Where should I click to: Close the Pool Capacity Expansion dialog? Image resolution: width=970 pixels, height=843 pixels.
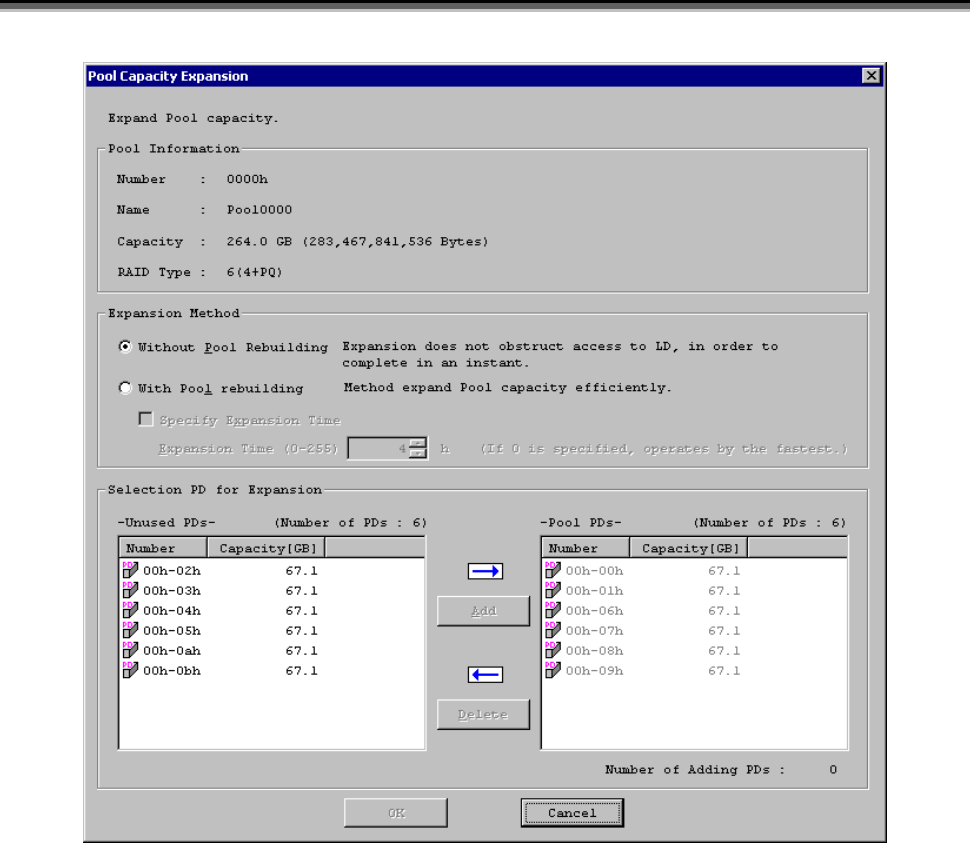pyautogui.click(x=871, y=76)
